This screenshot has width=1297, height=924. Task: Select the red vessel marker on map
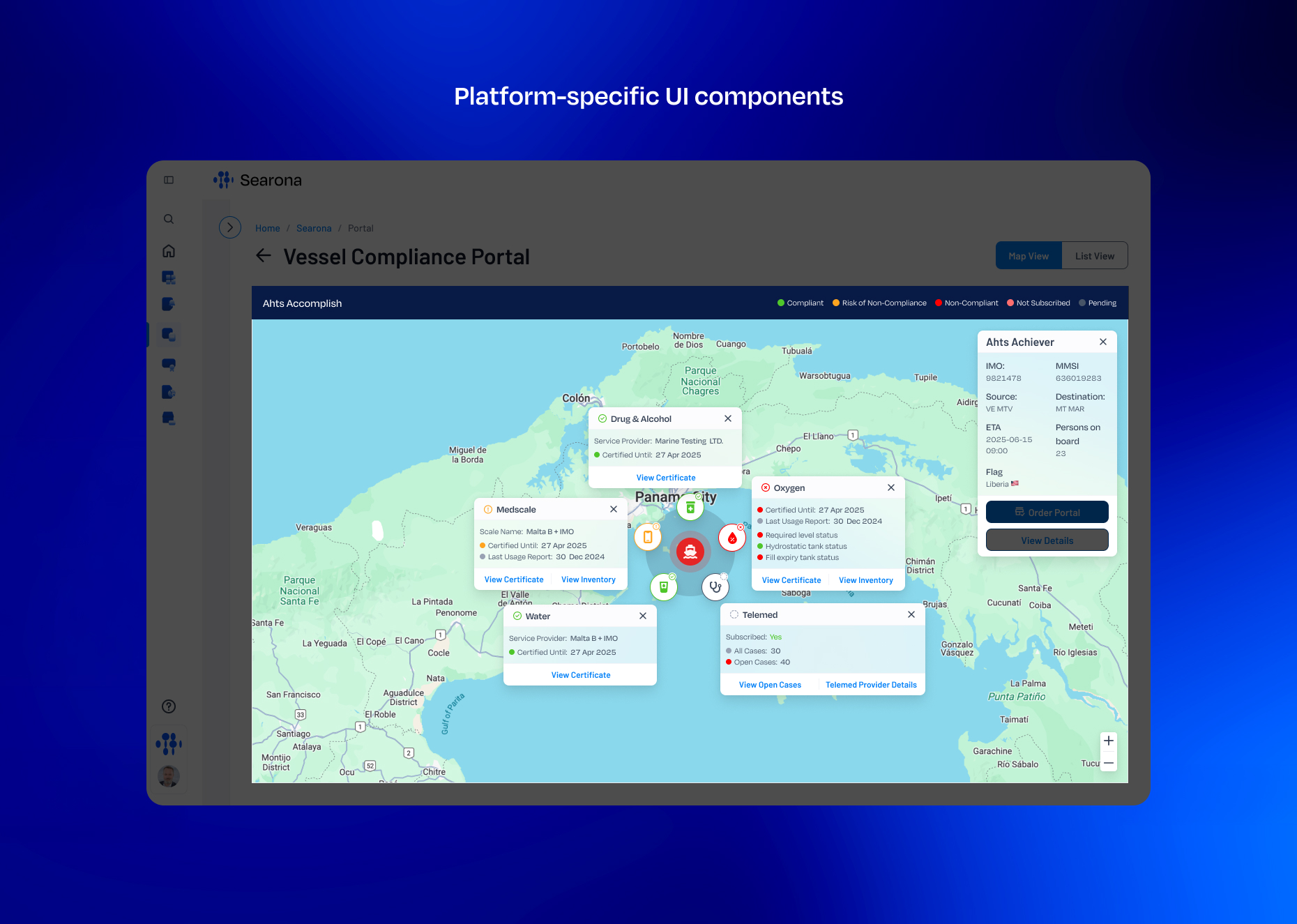690,552
